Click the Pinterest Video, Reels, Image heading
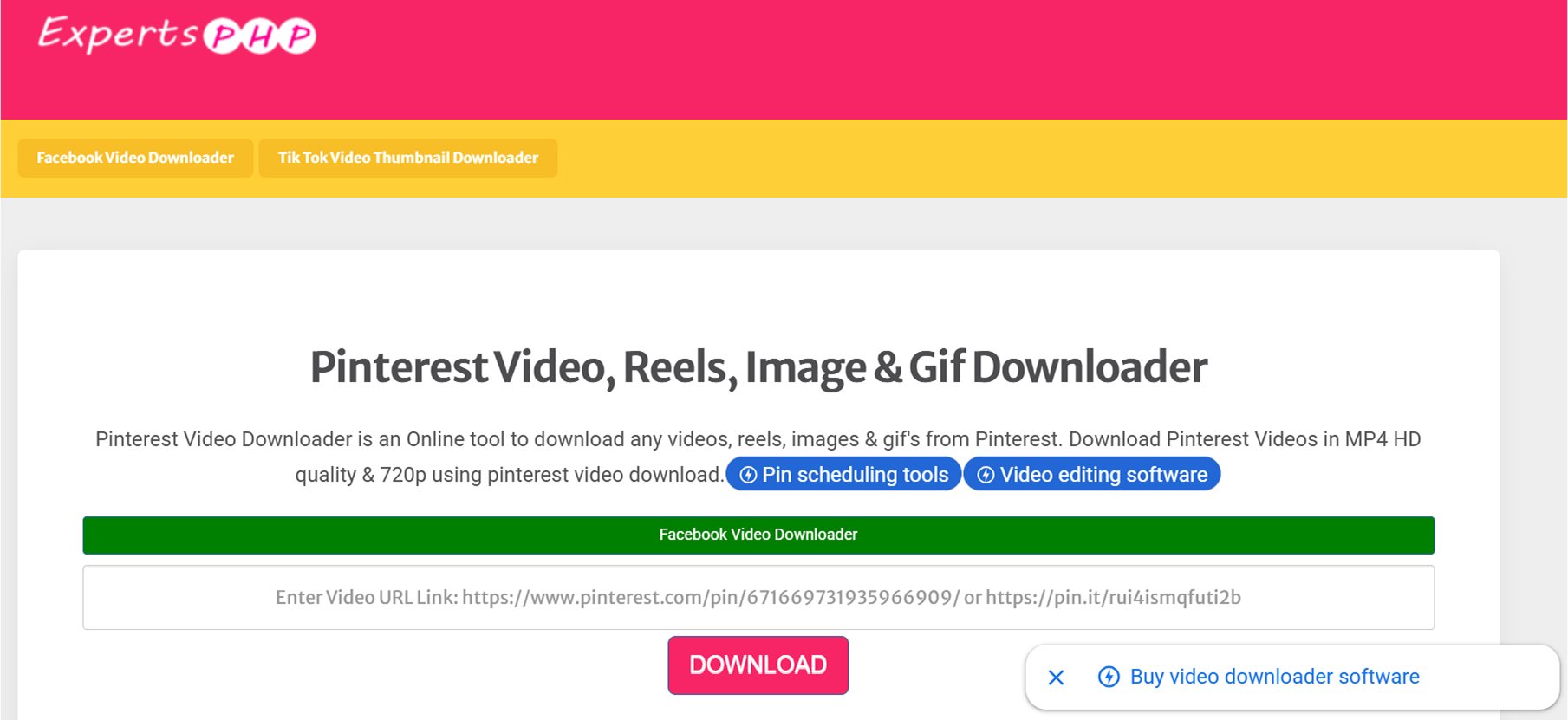 (758, 367)
